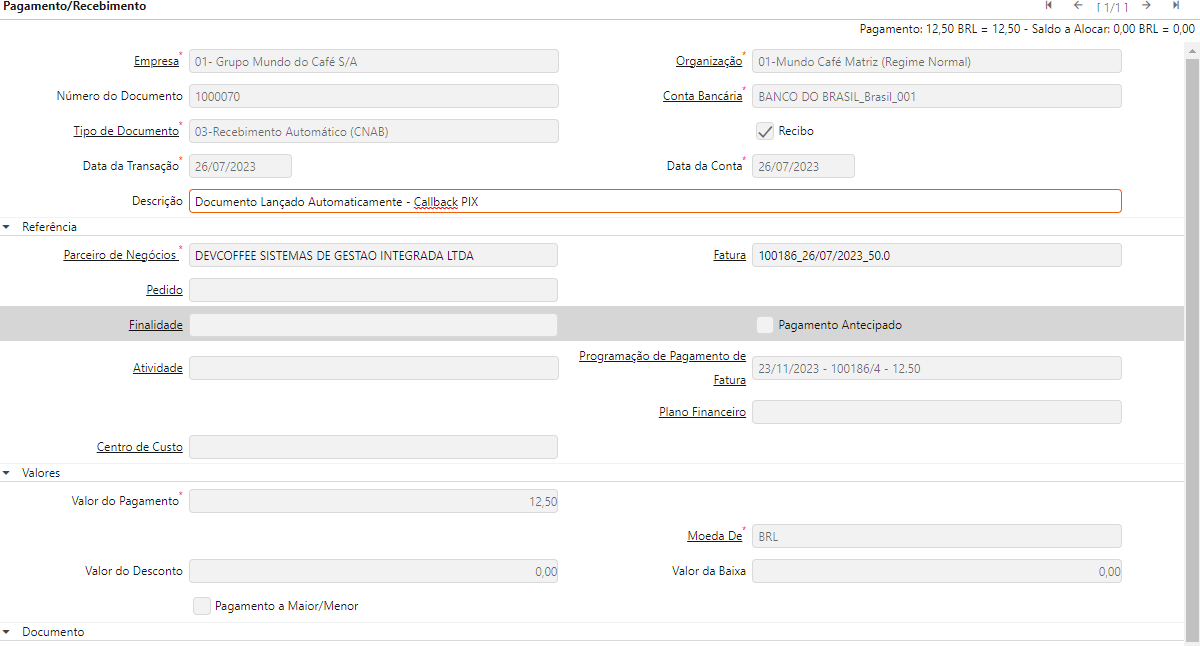
Task: Collapse the Documento section
Action: click(7, 632)
